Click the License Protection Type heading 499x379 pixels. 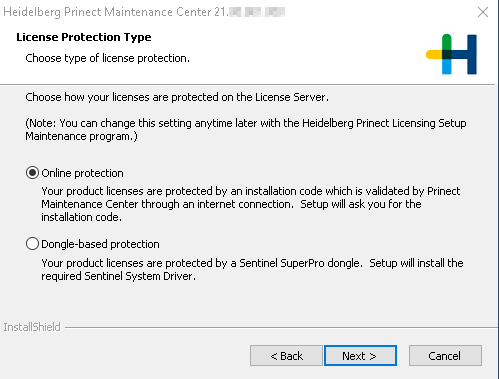84,37
